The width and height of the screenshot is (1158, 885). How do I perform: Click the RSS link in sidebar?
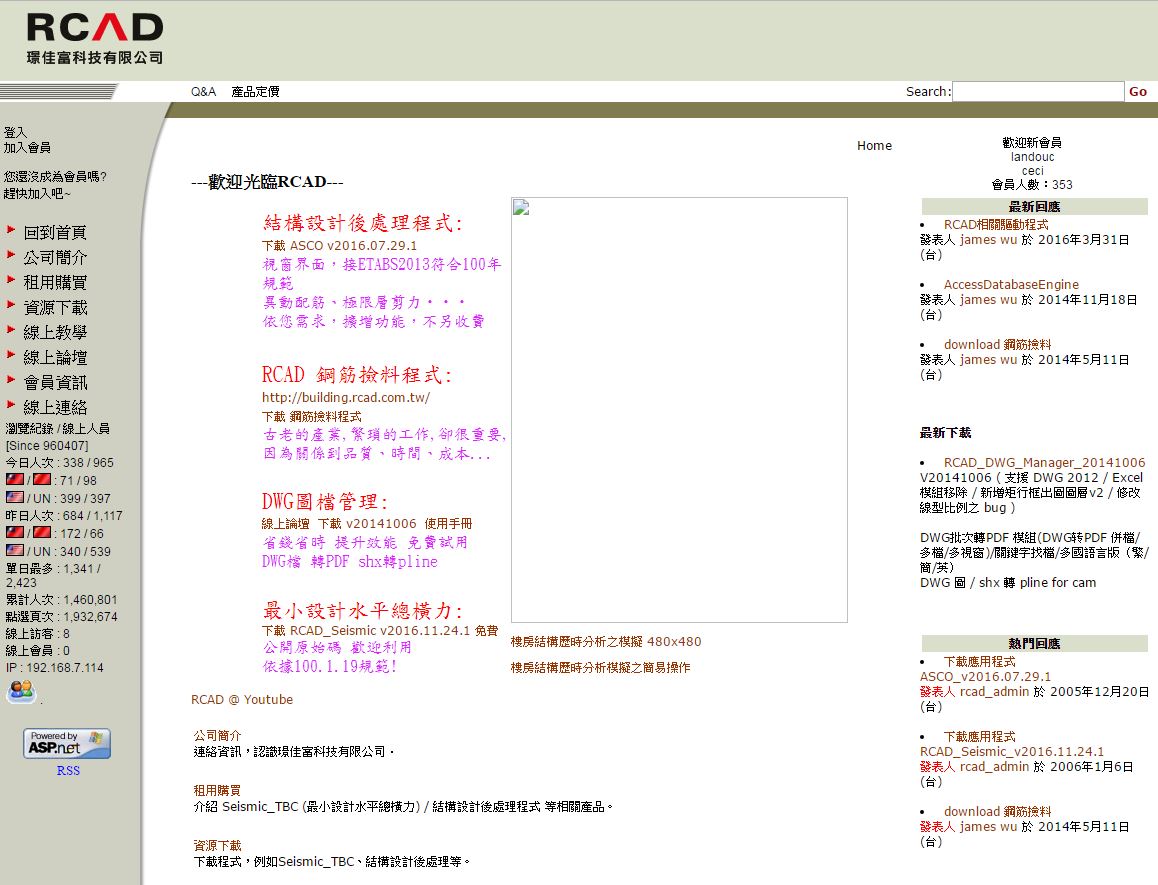coord(68,770)
